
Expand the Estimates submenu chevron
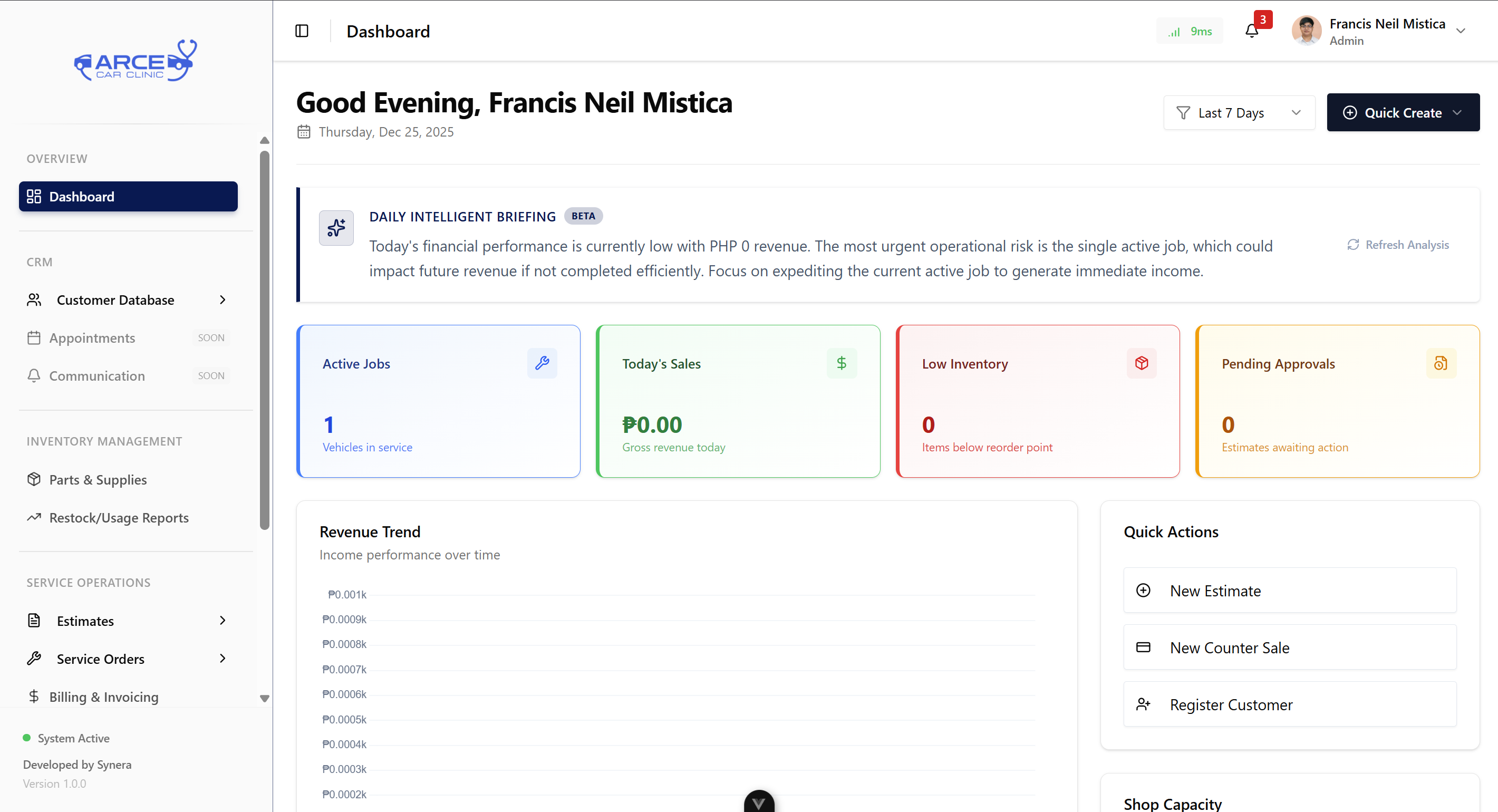222,620
